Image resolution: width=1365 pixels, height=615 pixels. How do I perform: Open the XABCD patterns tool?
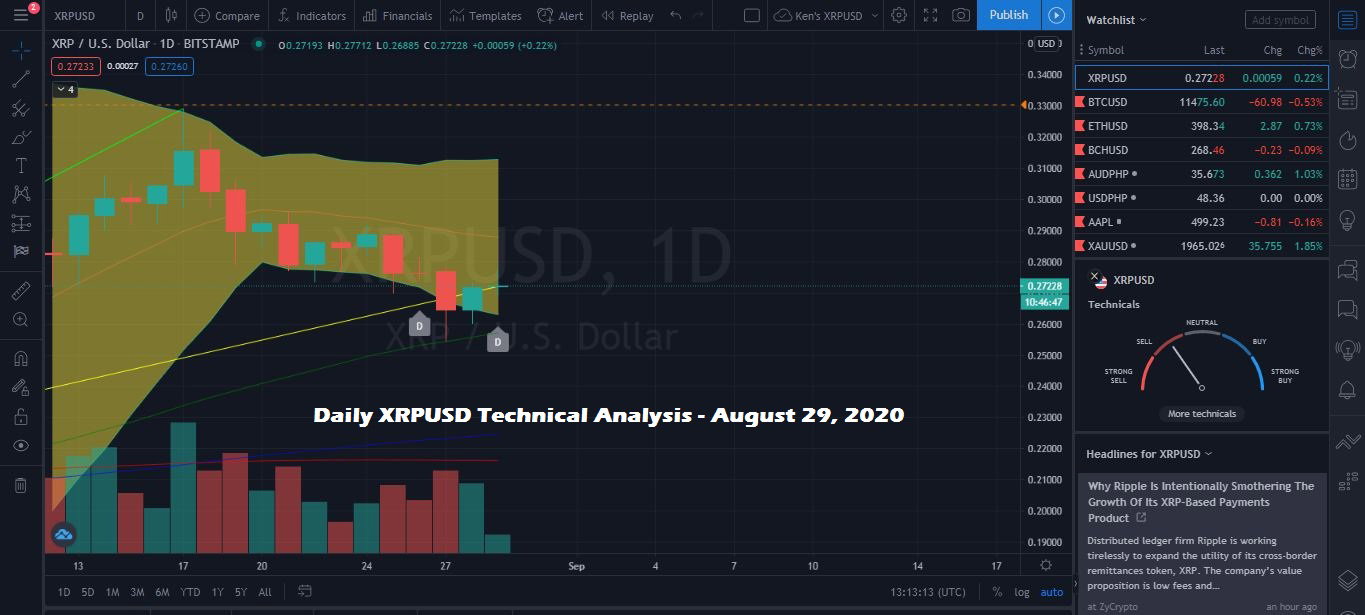[x=21, y=194]
